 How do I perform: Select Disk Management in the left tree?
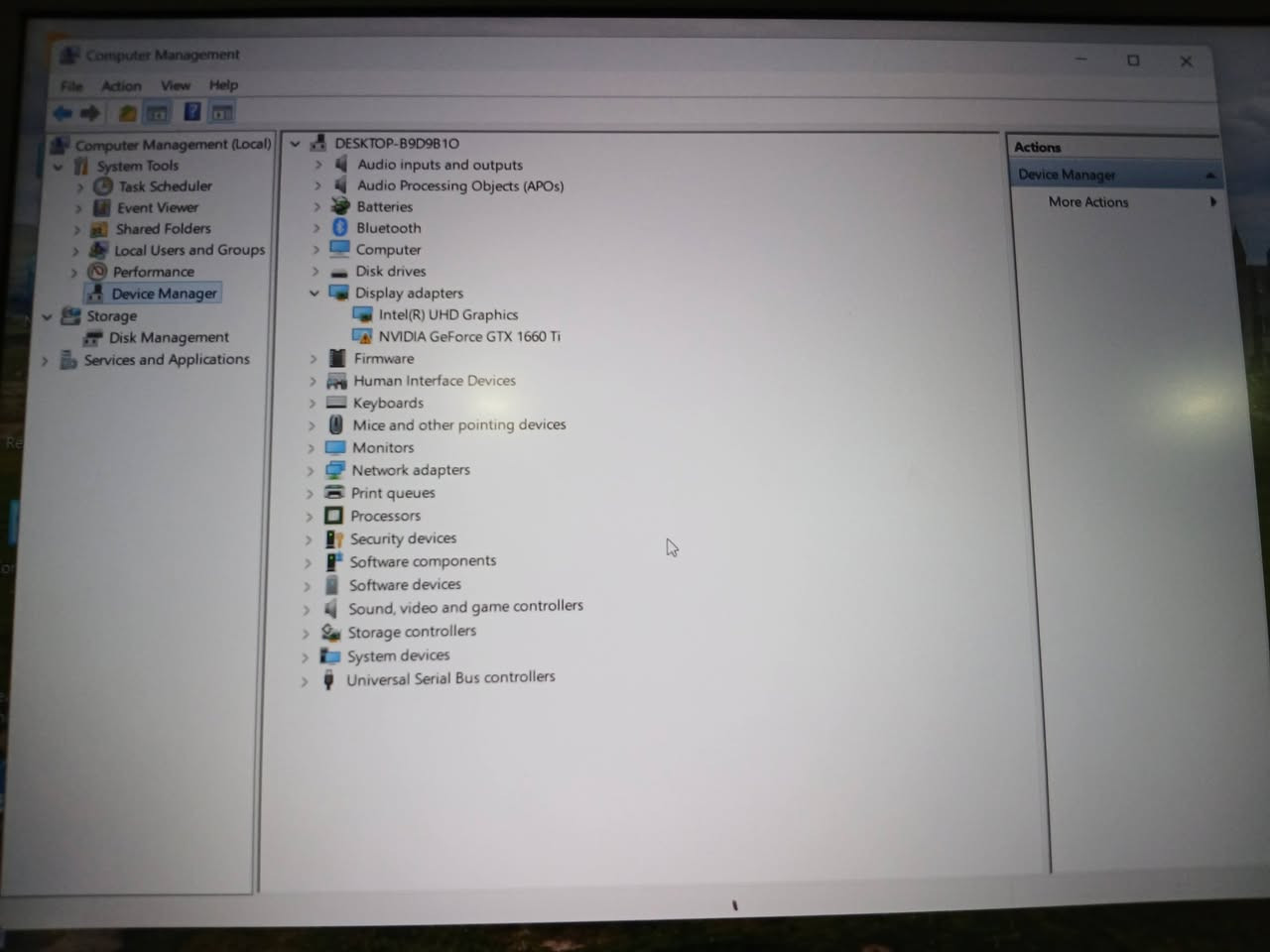click(168, 337)
